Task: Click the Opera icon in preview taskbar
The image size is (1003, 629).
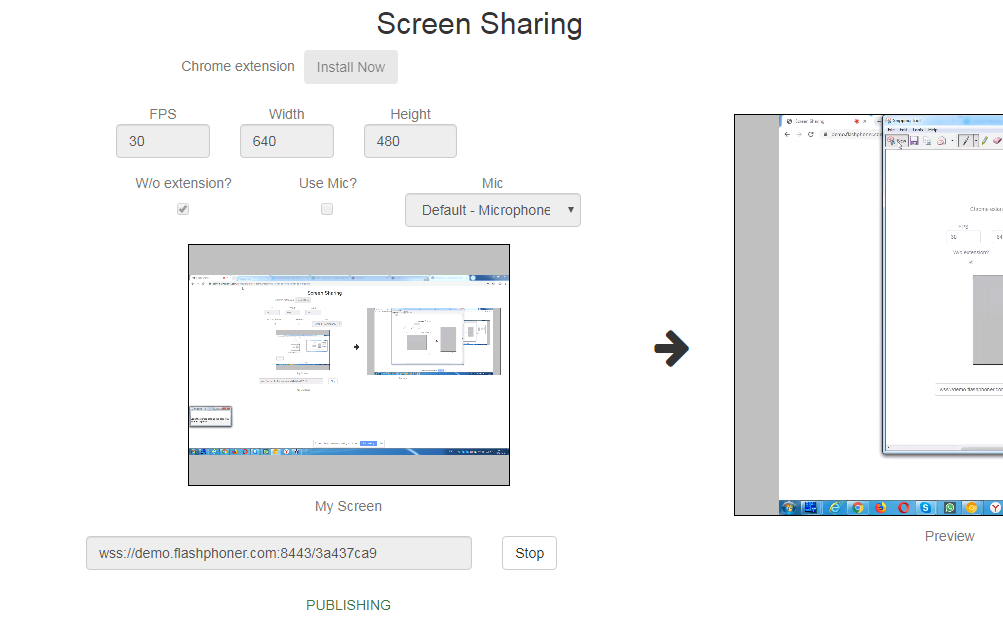Action: [903, 507]
